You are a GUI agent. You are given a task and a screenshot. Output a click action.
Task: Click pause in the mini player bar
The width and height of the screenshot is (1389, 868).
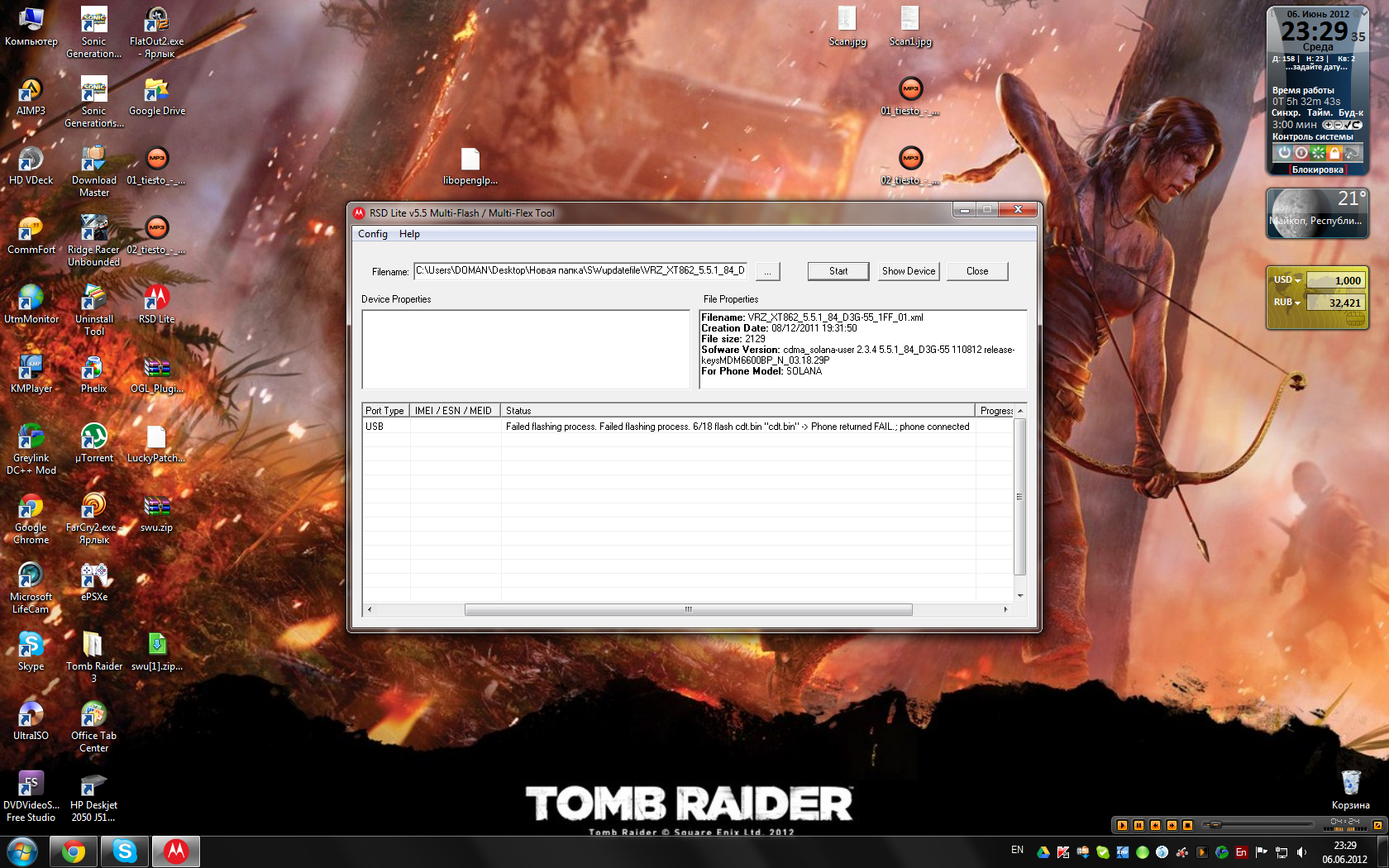click(1138, 825)
